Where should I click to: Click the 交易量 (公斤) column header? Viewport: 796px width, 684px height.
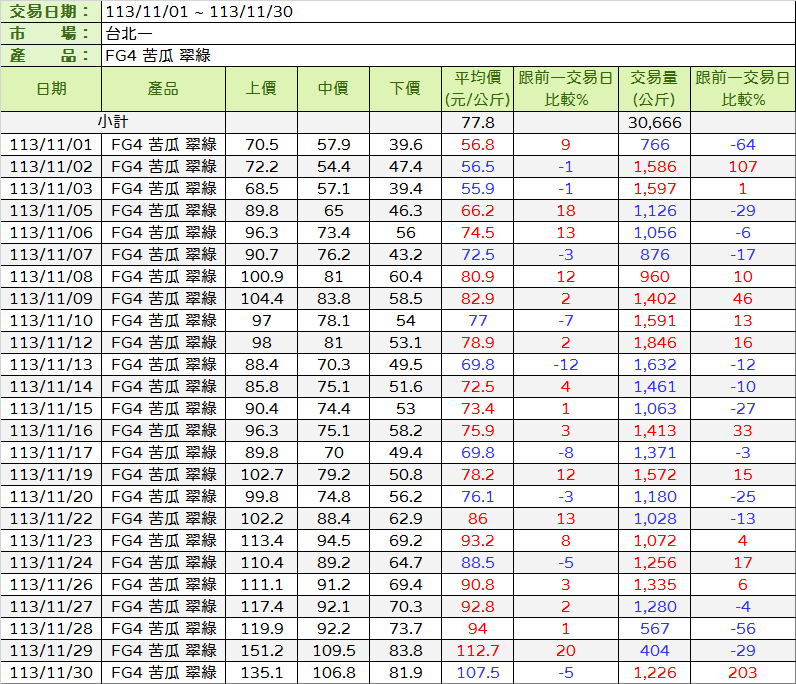(x=653, y=88)
